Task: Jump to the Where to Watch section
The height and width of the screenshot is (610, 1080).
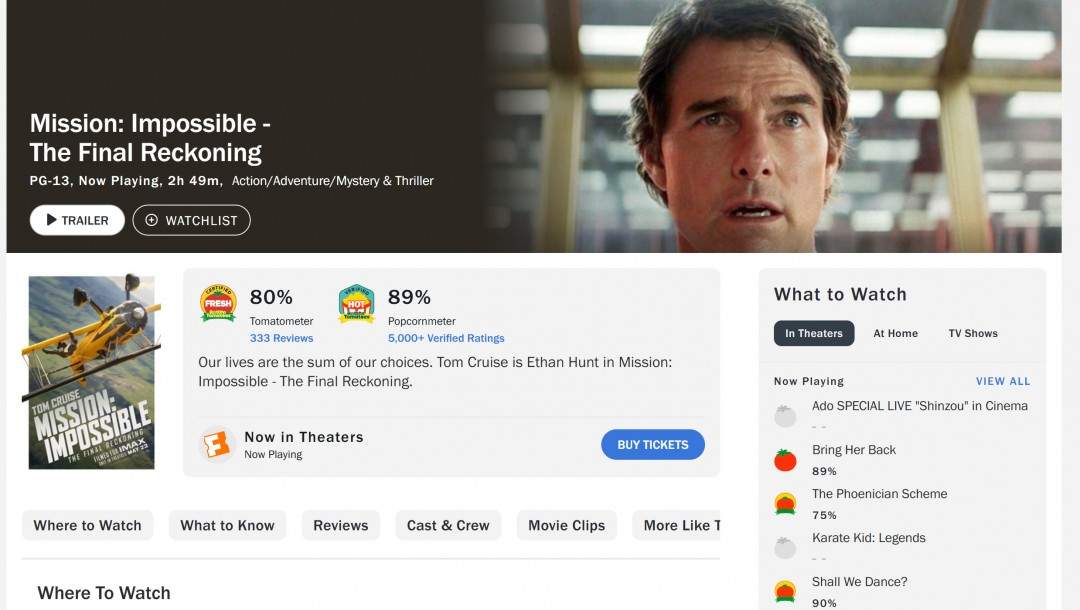Action: (x=87, y=525)
